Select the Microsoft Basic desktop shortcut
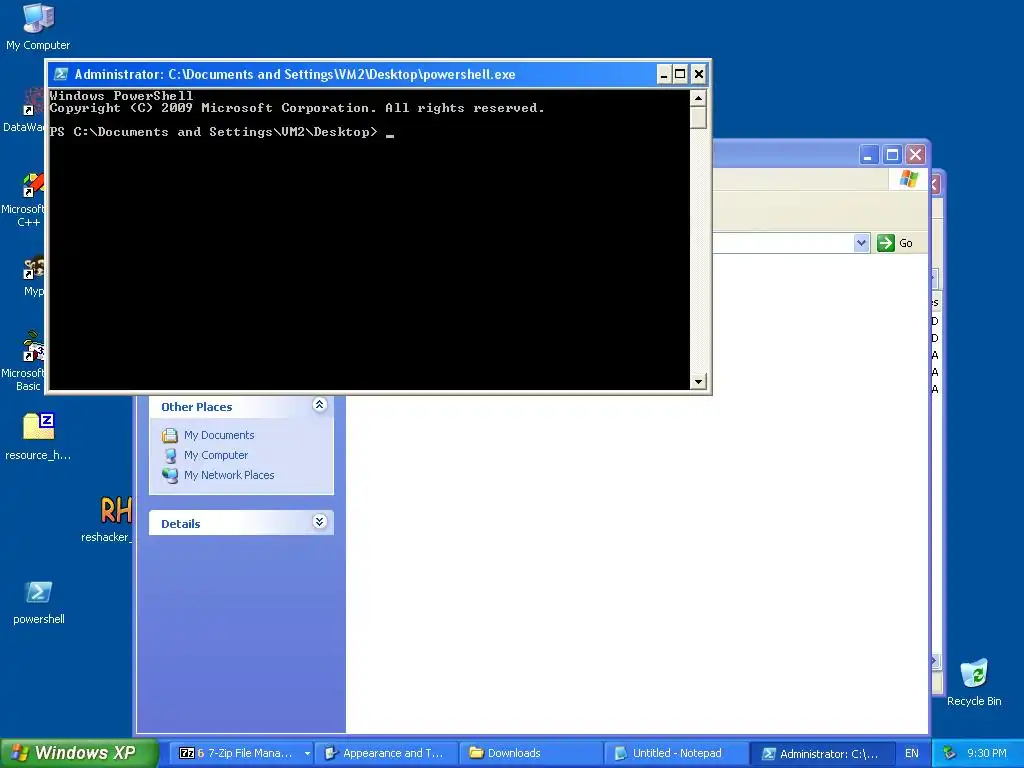1024x768 pixels. tap(26, 360)
